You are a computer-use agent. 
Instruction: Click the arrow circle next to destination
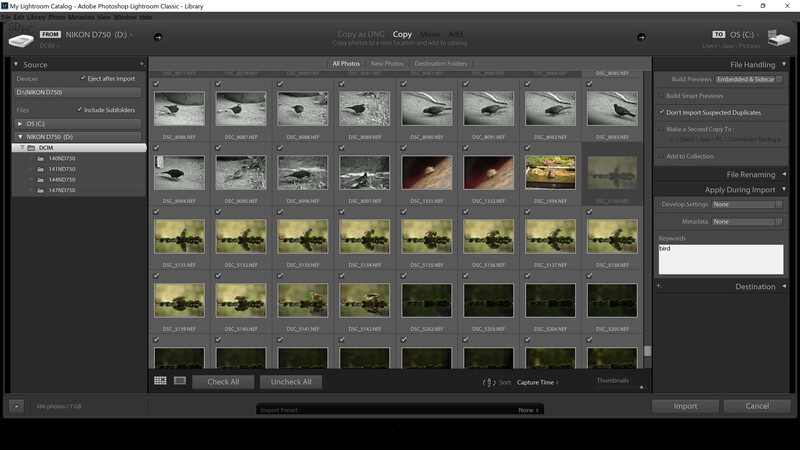pos(641,37)
